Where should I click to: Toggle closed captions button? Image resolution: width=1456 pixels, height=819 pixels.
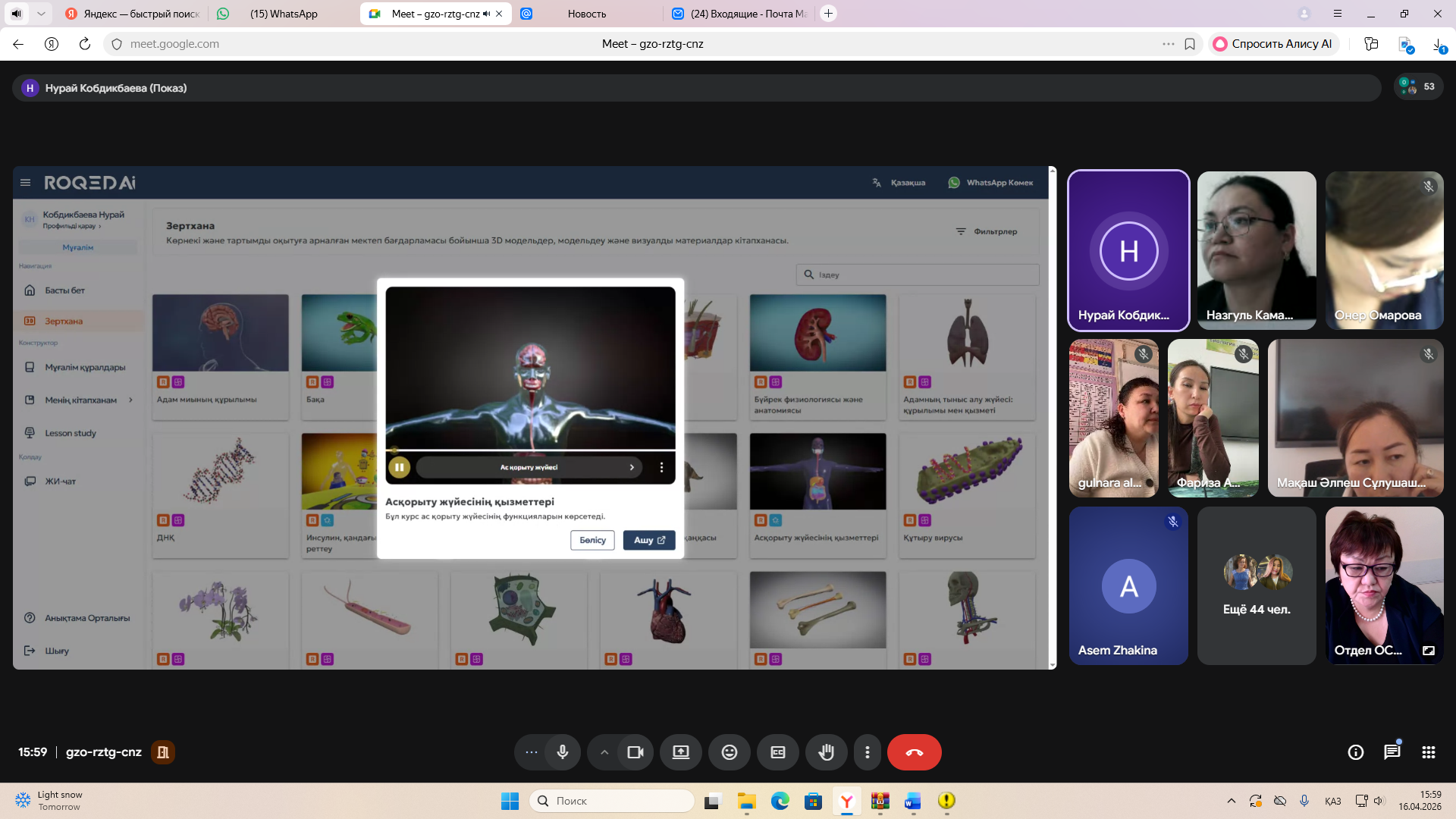(x=777, y=752)
